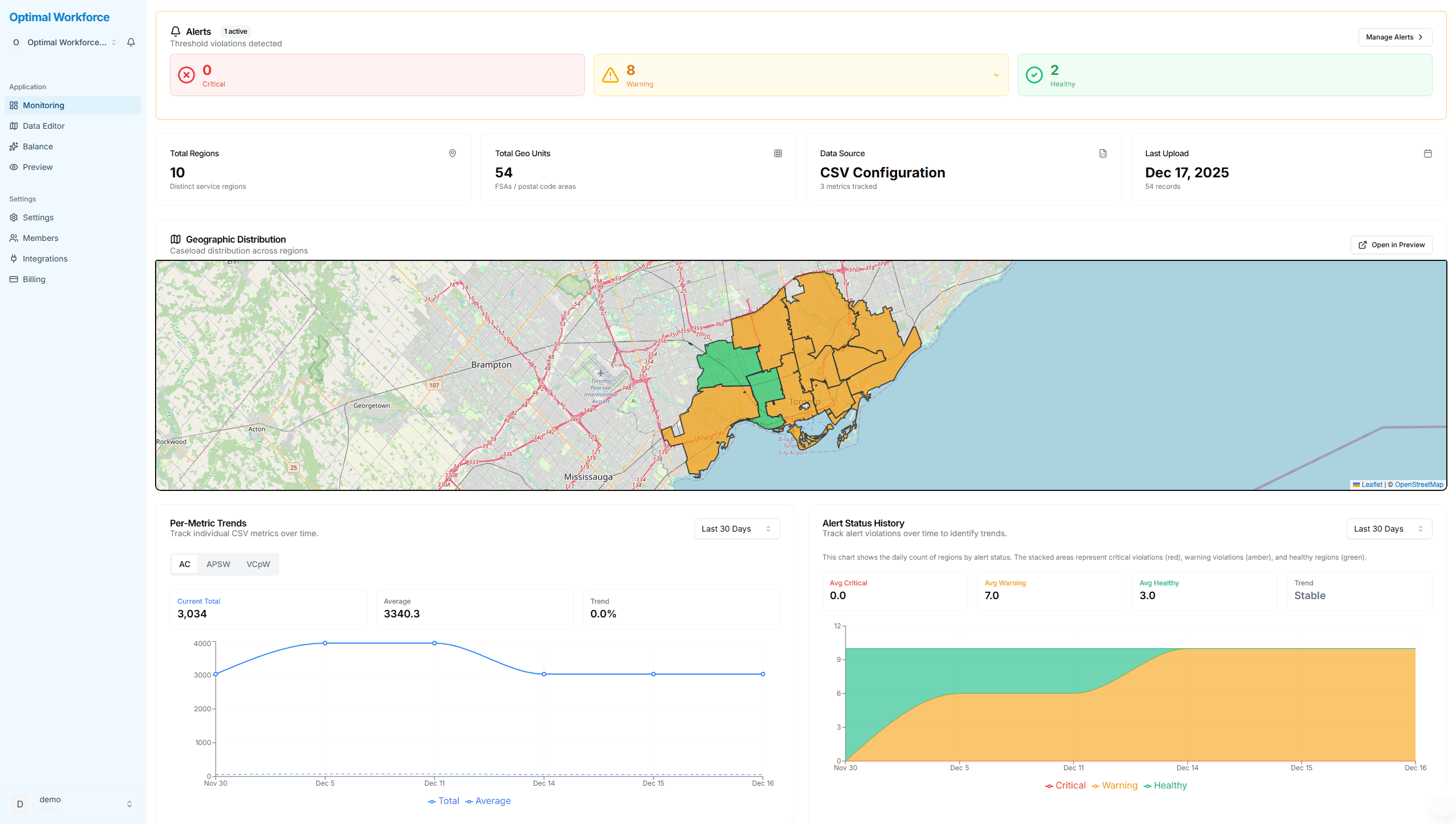The image size is (1456, 824).
Task: Open Preview via the eye icon
Action: point(14,167)
